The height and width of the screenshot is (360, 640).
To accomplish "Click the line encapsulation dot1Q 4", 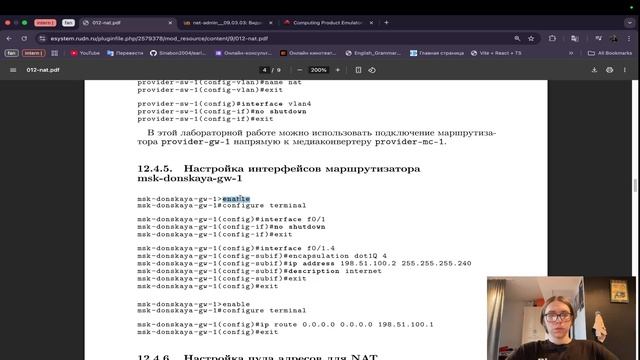I will coord(262,256).
